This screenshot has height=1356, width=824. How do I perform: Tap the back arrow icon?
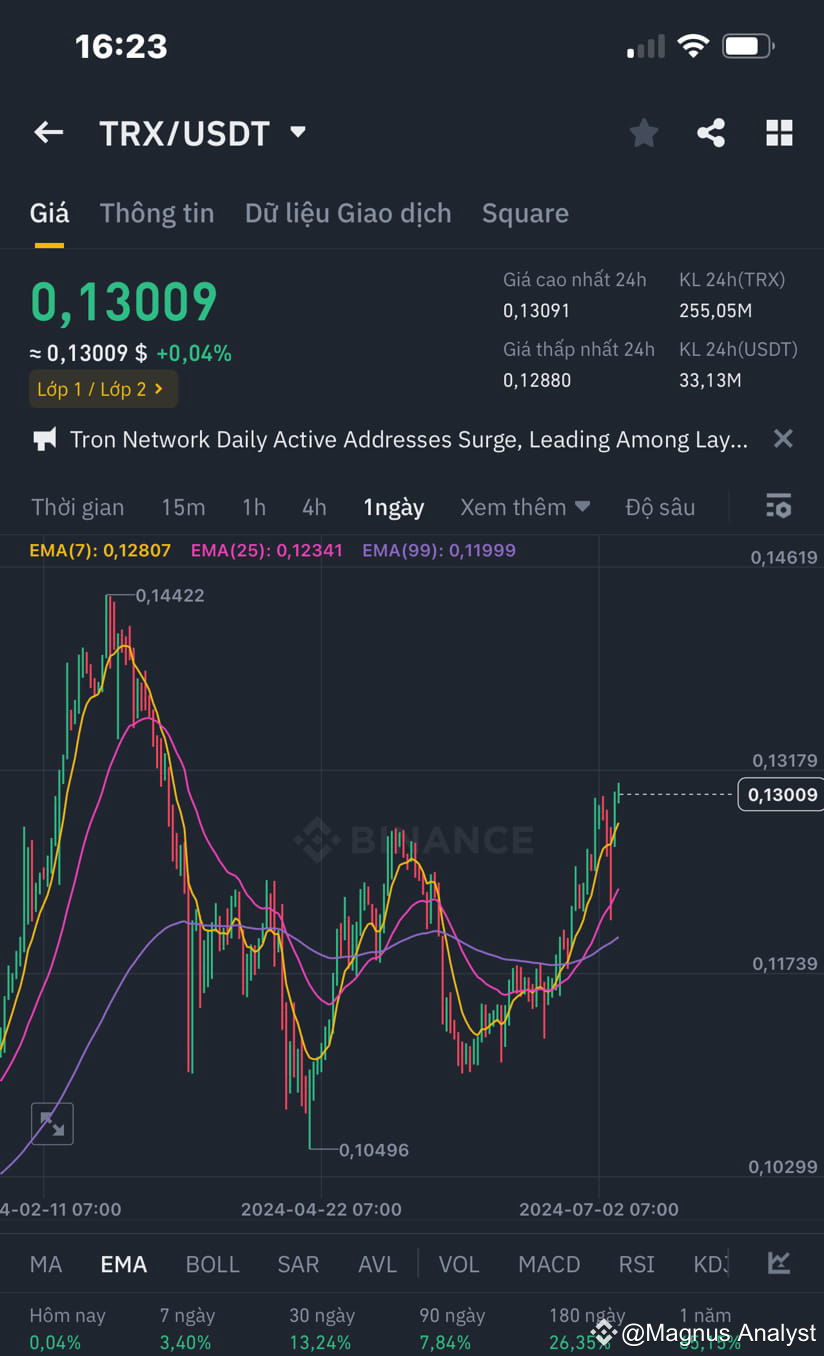click(x=49, y=132)
